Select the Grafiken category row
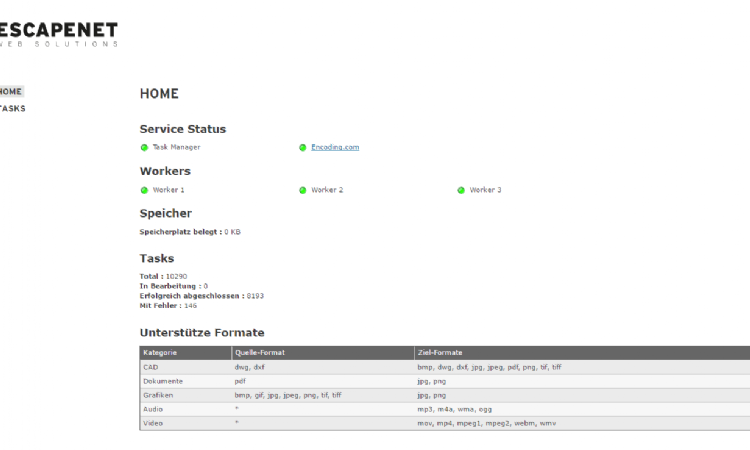This screenshot has width=750, height=450. 158,395
